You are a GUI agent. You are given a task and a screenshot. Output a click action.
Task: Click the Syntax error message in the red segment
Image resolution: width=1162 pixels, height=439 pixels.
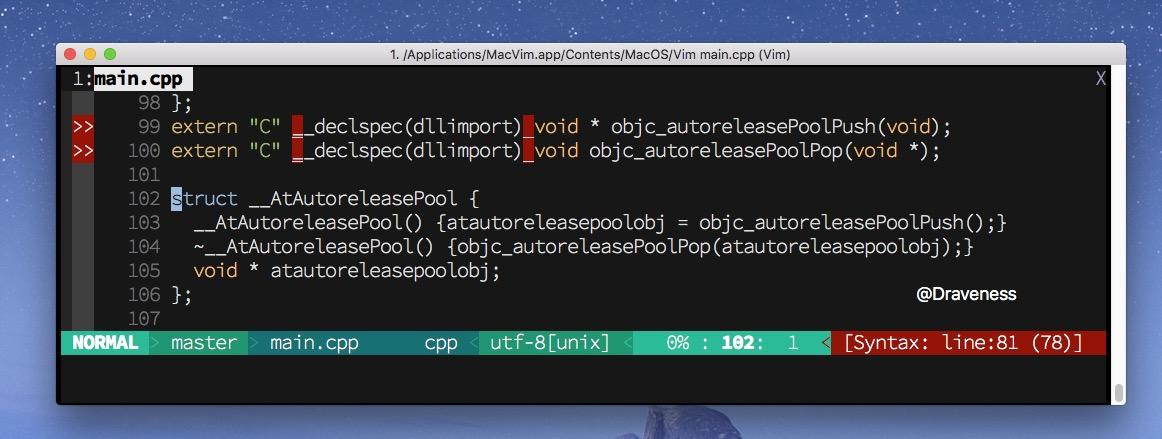pyautogui.click(x=963, y=343)
